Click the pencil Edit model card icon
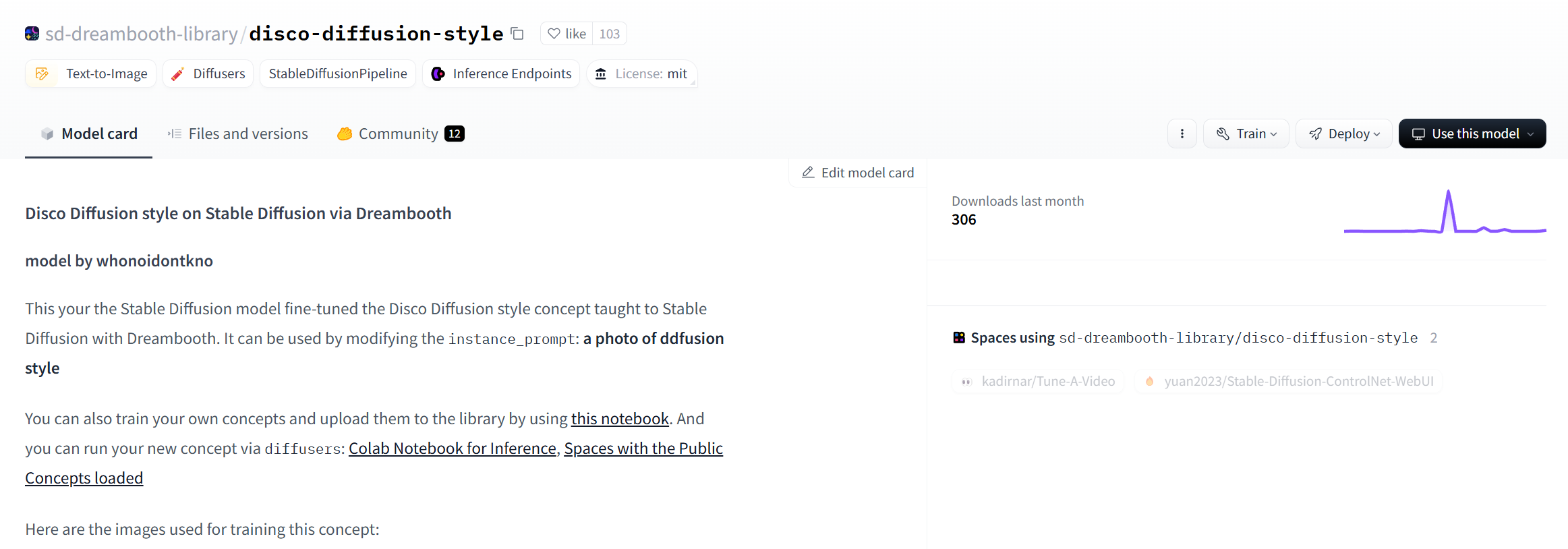This screenshot has width=1568, height=549. tap(808, 173)
